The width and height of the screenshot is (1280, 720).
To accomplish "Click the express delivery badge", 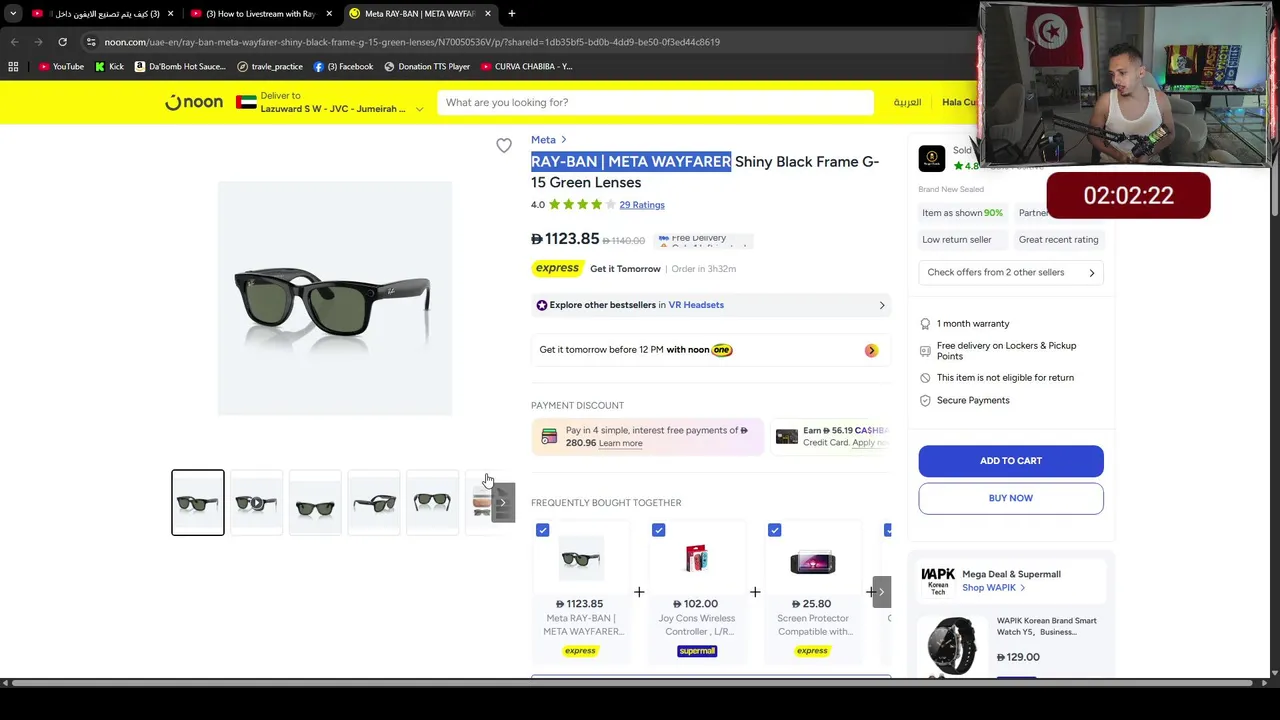I will point(557,268).
